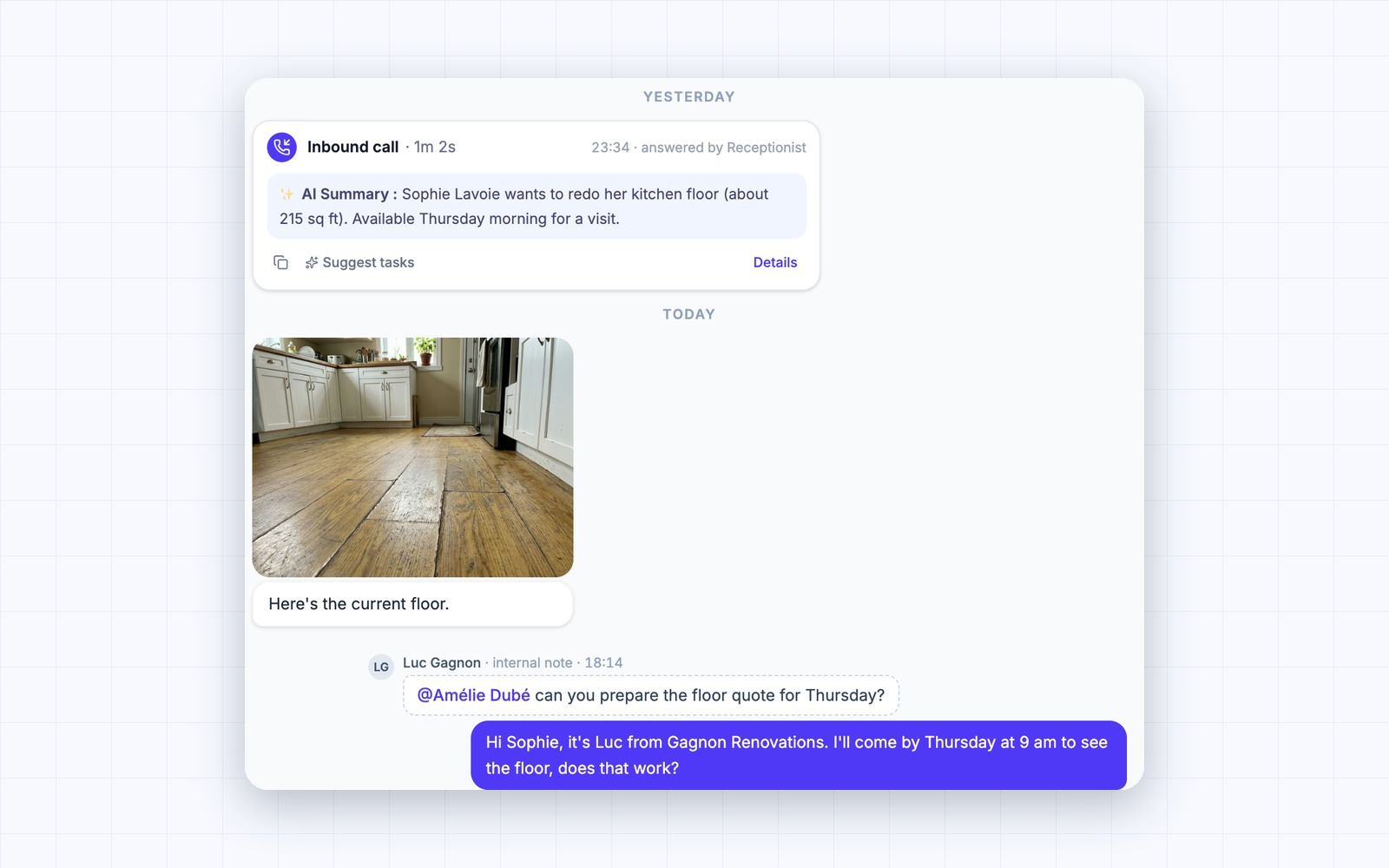Click the sparkle icon next to AI Summary
The height and width of the screenshot is (868, 1389).
pos(287,194)
